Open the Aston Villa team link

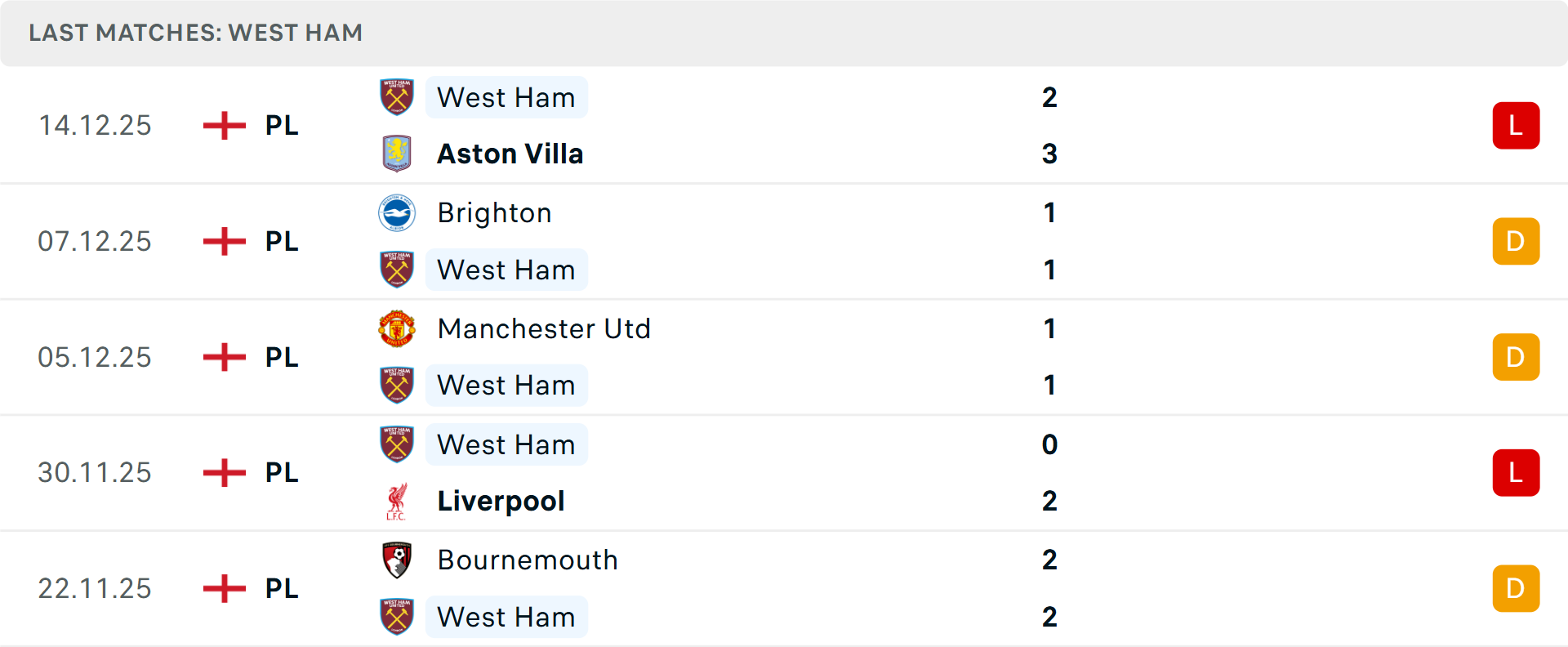click(510, 154)
